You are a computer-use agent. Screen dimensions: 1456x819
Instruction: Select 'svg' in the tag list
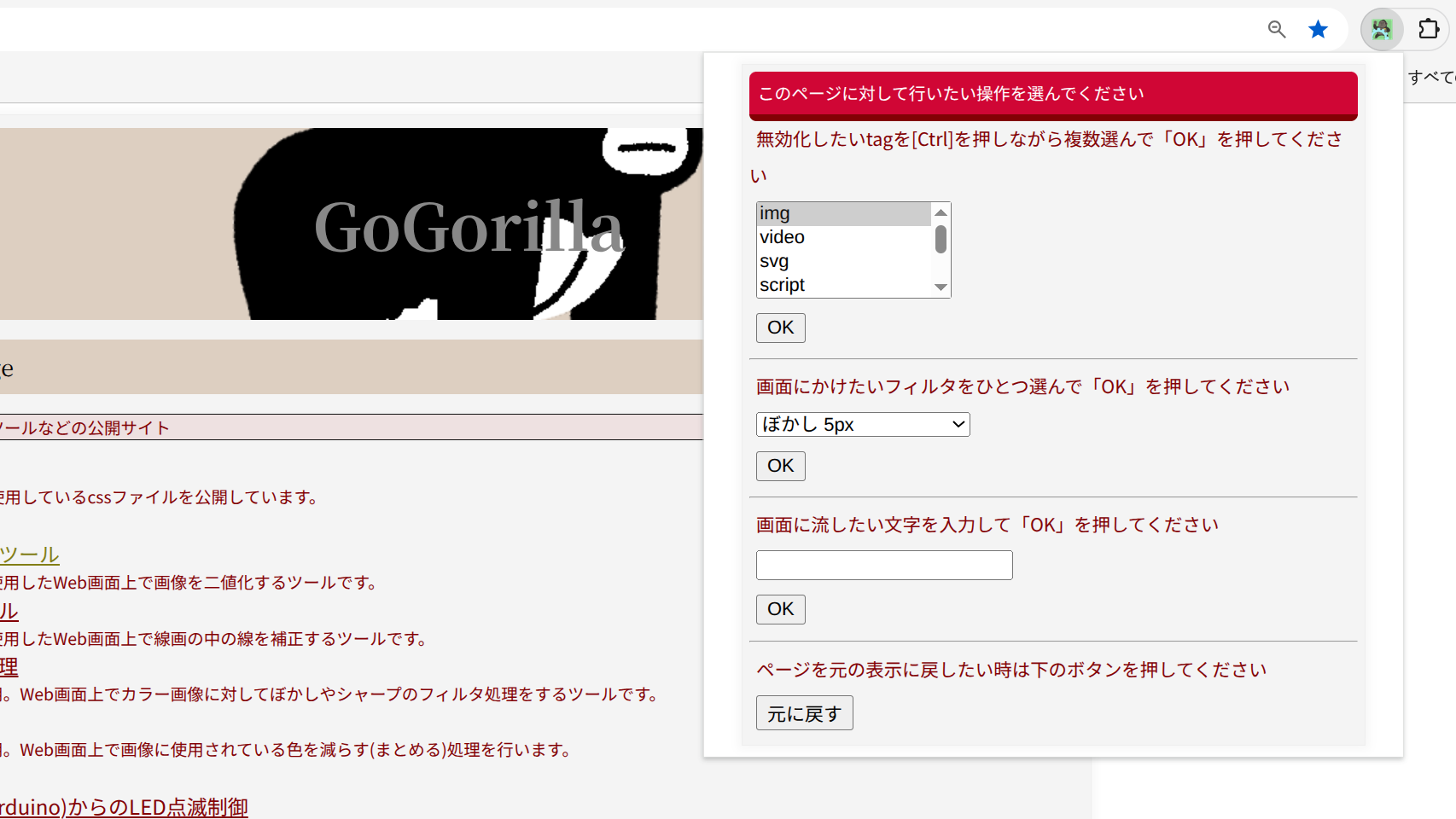(x=842, y=261)
